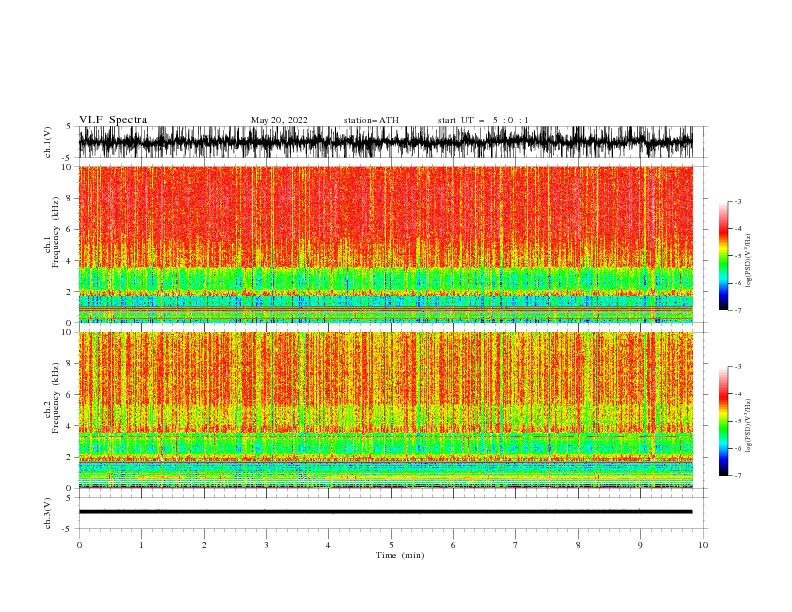This screenshot has height=612, width=792.
Task: Click the ch.2 colorbar 'log(PSD)(V²/Hz)' label
Action: (x=748, y=425)
